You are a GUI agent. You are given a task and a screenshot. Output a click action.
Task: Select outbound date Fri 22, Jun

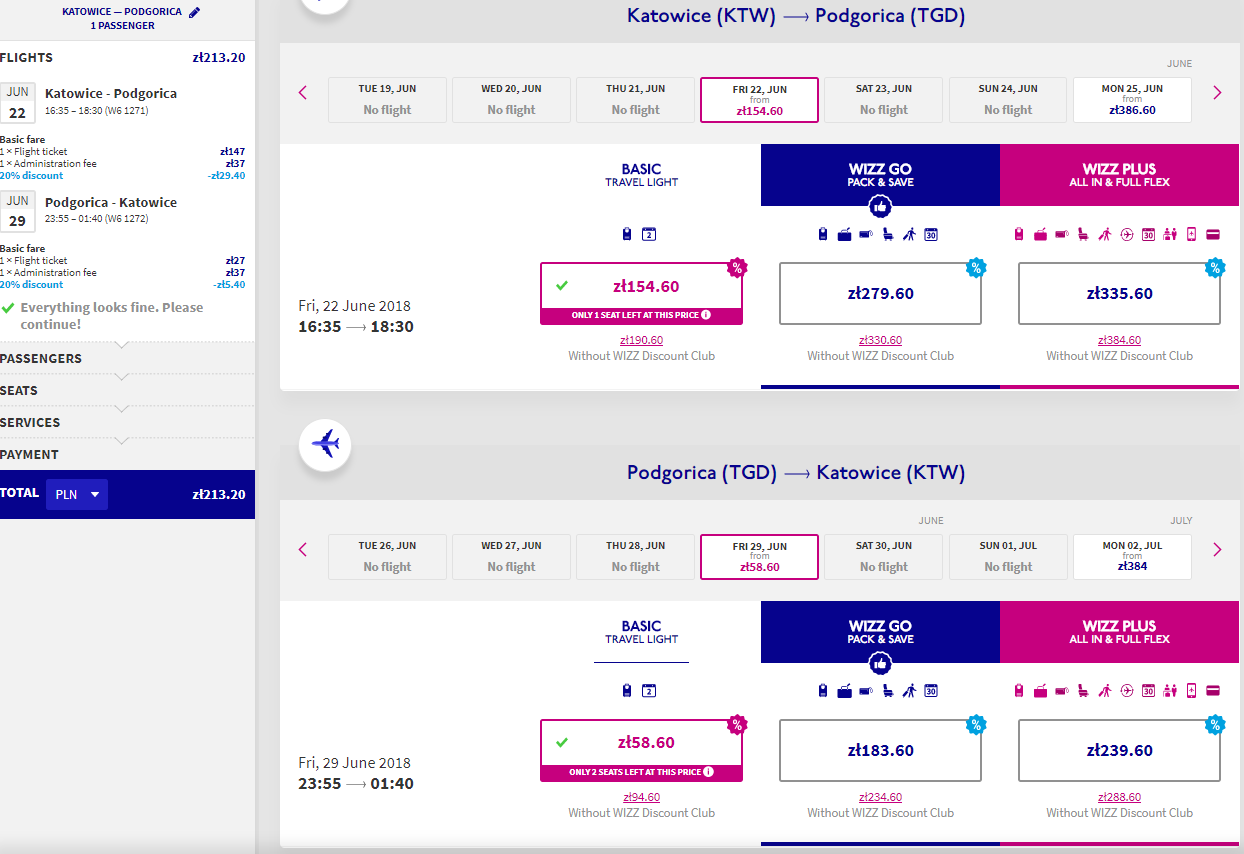pos(760,100)
